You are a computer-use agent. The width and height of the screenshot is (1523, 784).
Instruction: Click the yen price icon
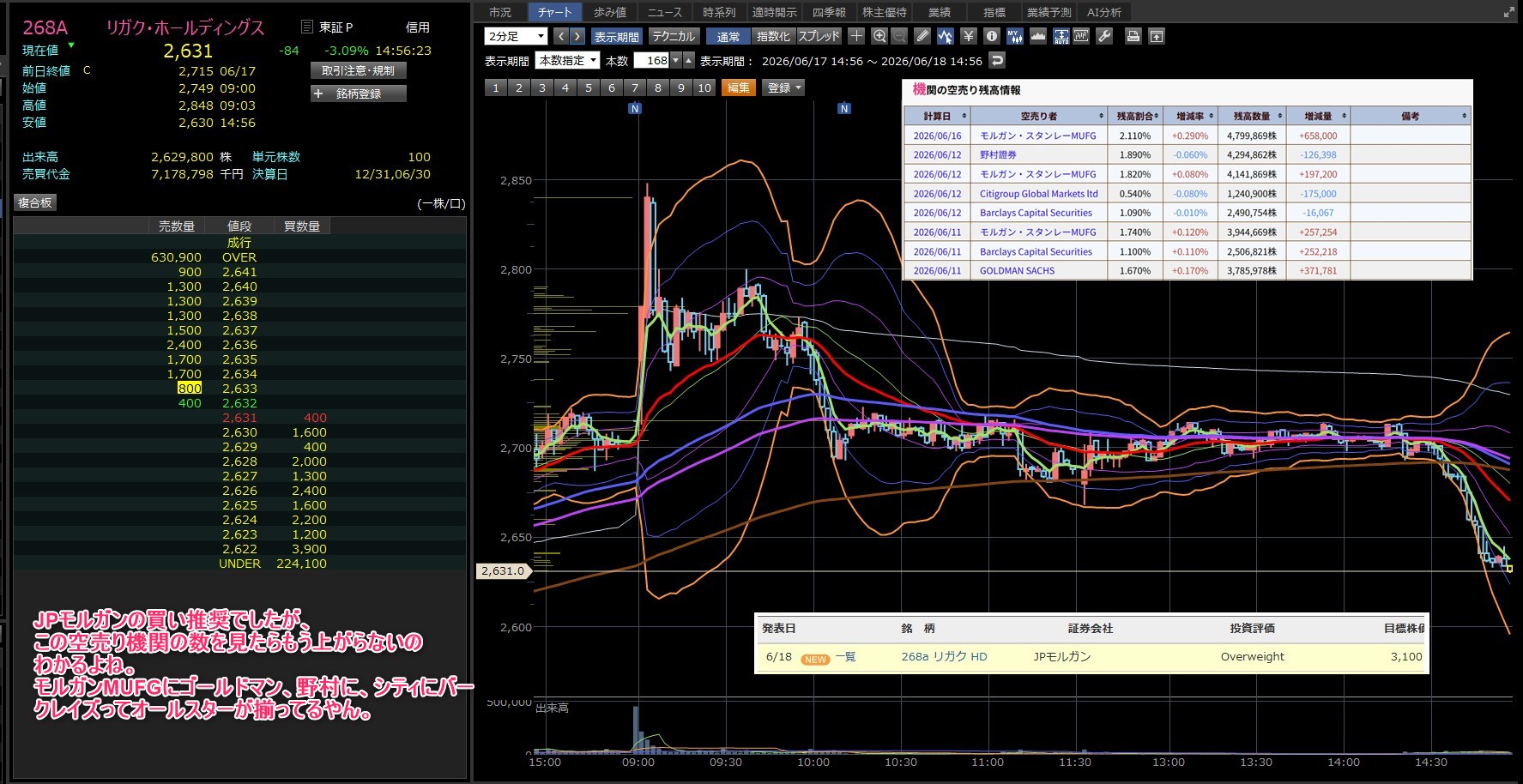coord(969,36)
